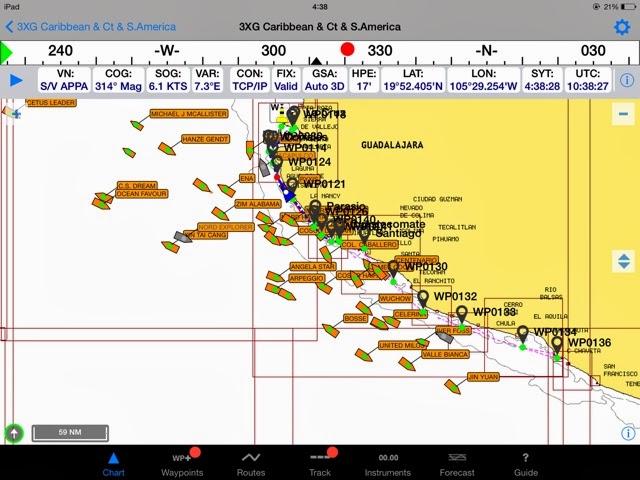Open the Routes tab
640x480 pixels.
pyautogui.click(x=251, y=462)
